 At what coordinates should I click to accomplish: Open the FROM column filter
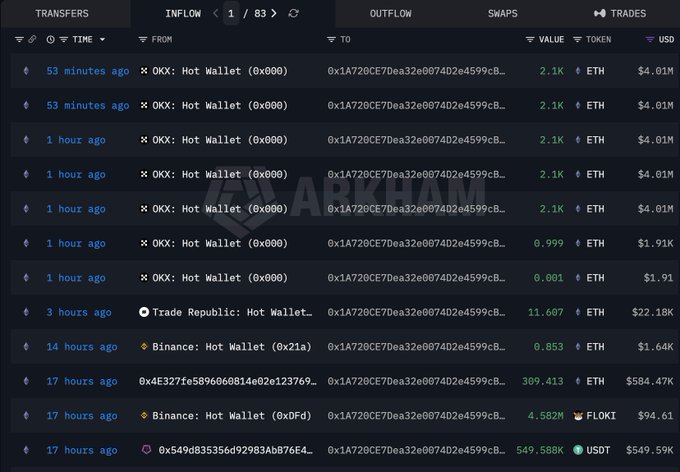(x=142, y=39)
